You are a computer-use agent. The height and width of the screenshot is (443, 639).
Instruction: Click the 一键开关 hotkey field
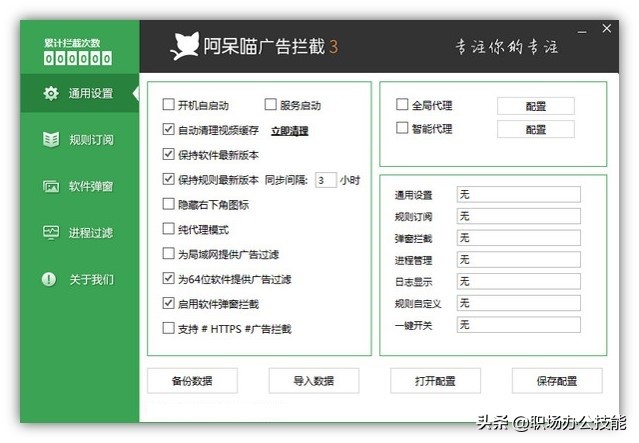pos(518,325)
